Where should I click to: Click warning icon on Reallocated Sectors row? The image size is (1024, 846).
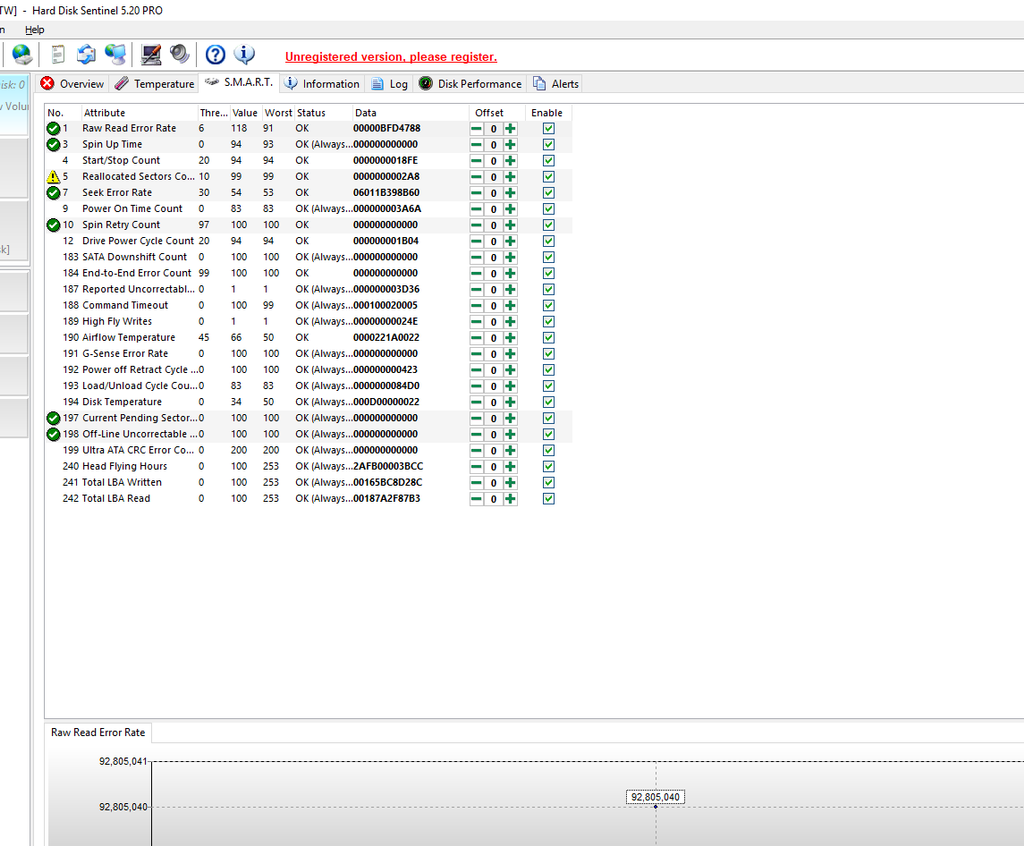[x=54, y=176]
